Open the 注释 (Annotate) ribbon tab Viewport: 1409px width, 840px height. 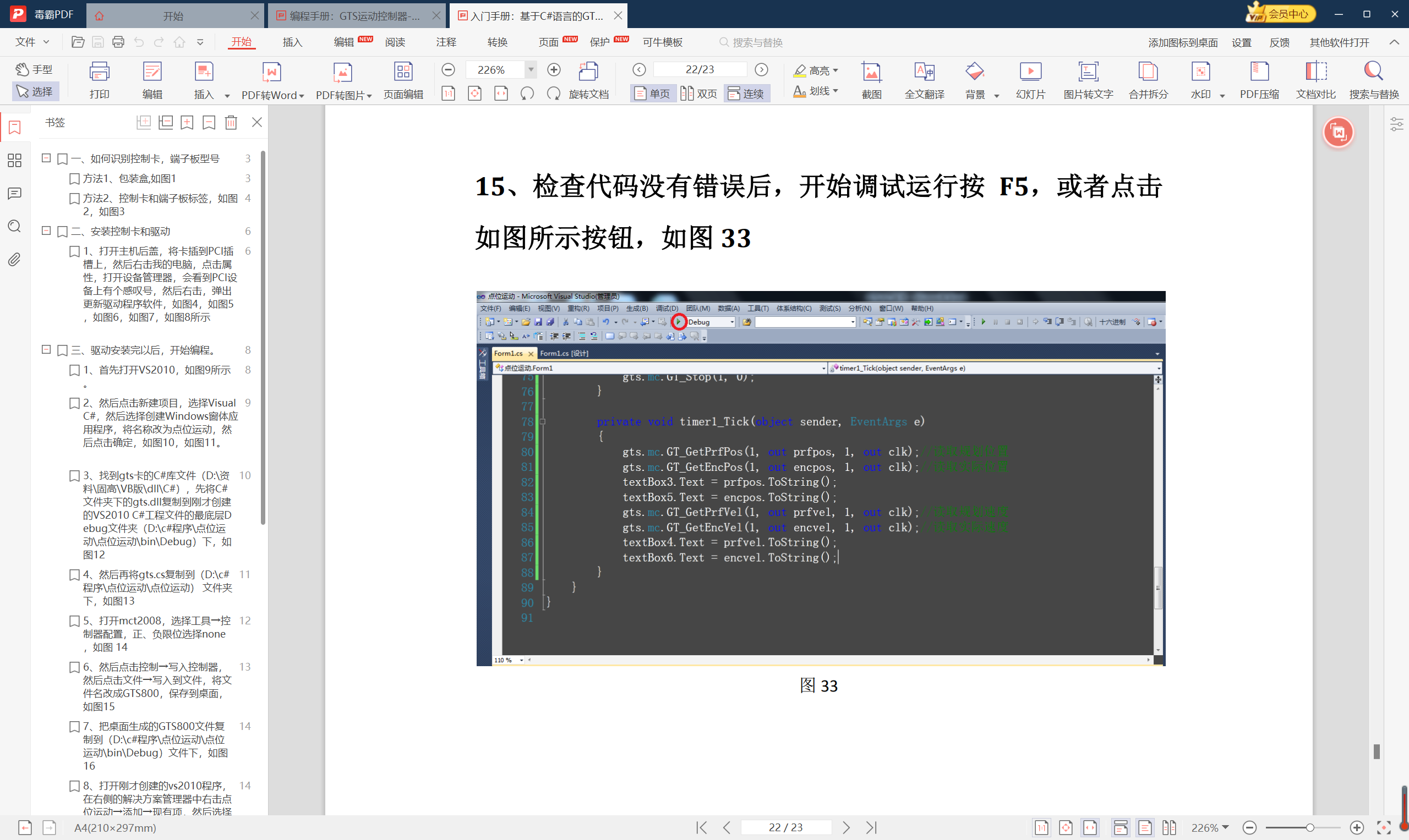tap(446, 42)
